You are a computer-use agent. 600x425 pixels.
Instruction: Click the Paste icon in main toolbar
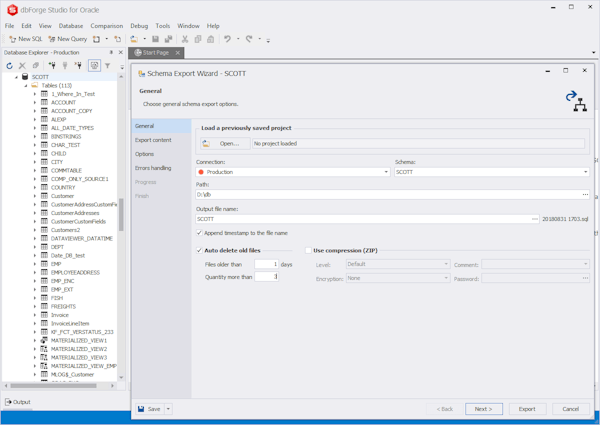(x=210, y=39)
